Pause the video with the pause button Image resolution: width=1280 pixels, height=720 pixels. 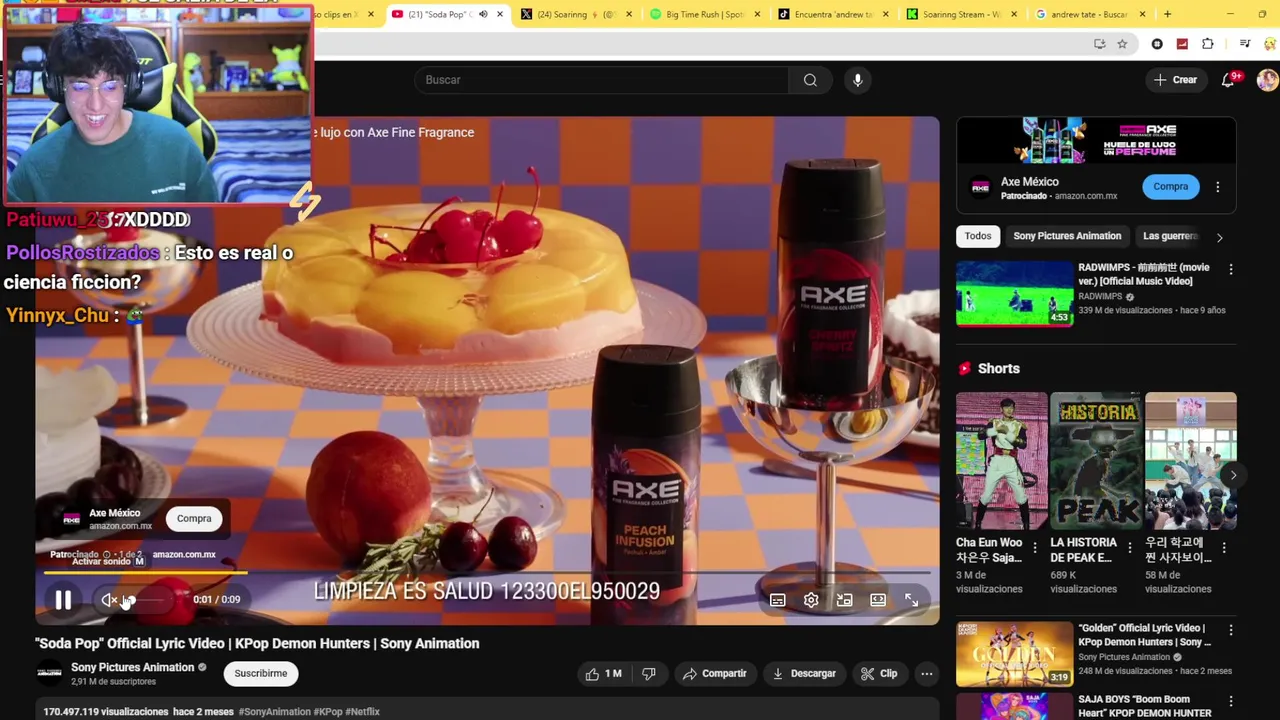[x=63, y=600]
